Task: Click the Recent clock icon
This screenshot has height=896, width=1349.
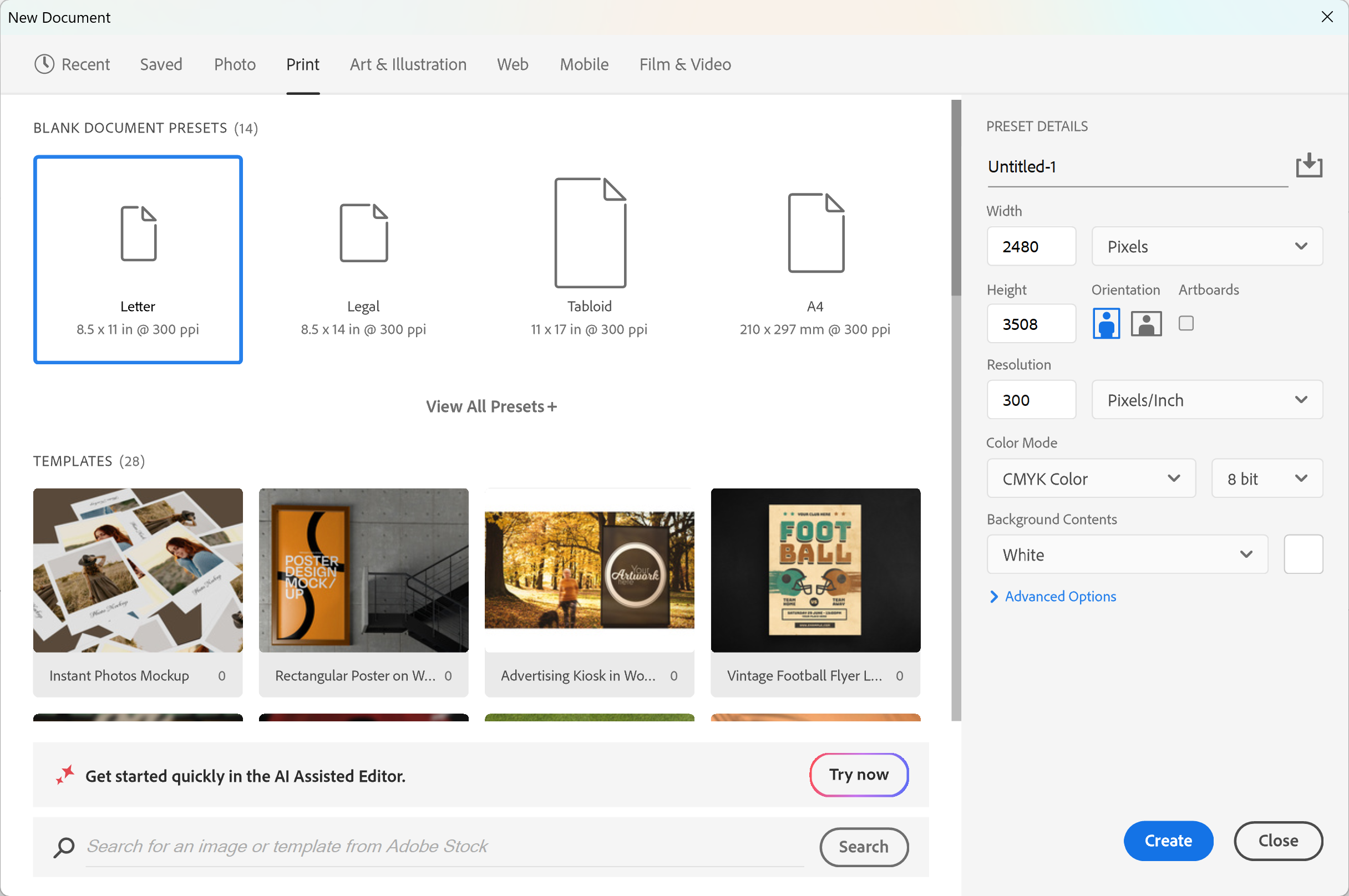Action: [x=44, y=64]
